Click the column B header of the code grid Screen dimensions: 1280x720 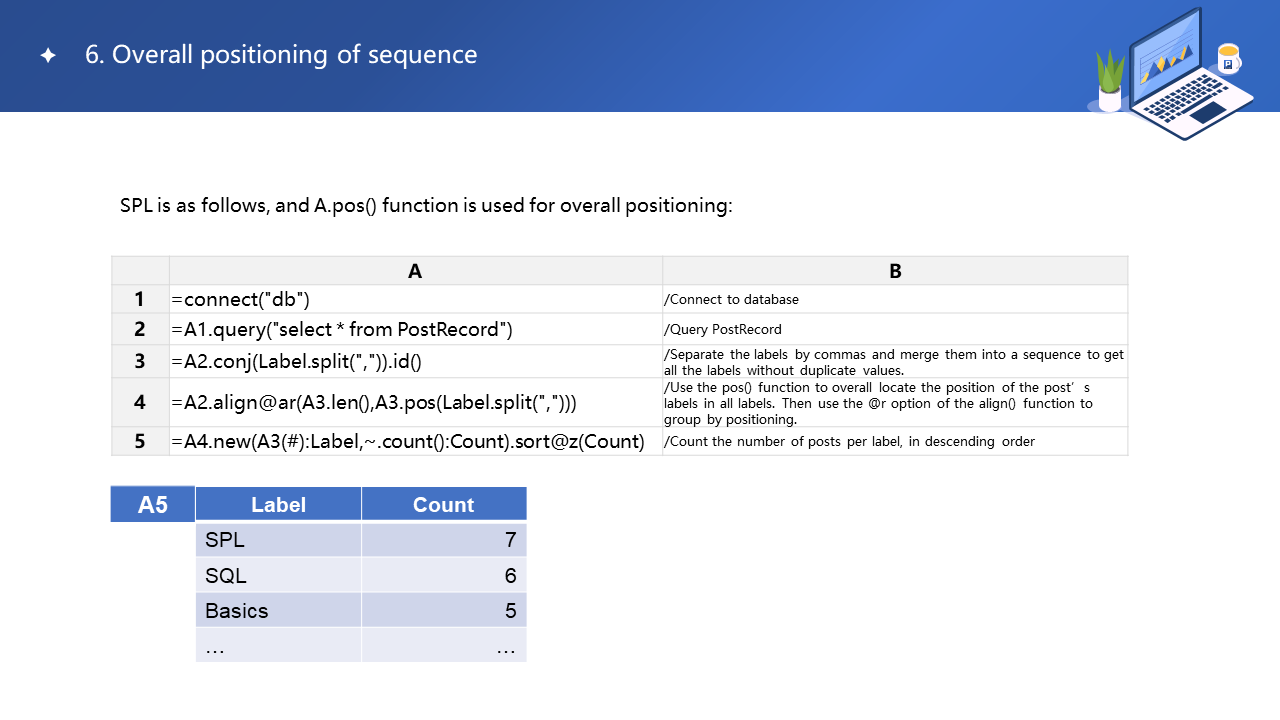click(x=895, y=271)
